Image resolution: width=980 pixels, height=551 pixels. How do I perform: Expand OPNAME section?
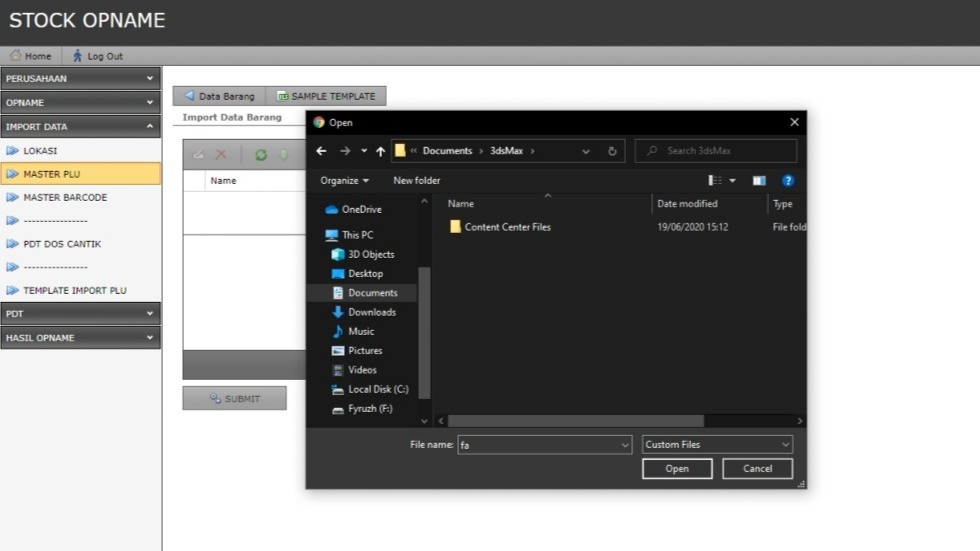80,102
